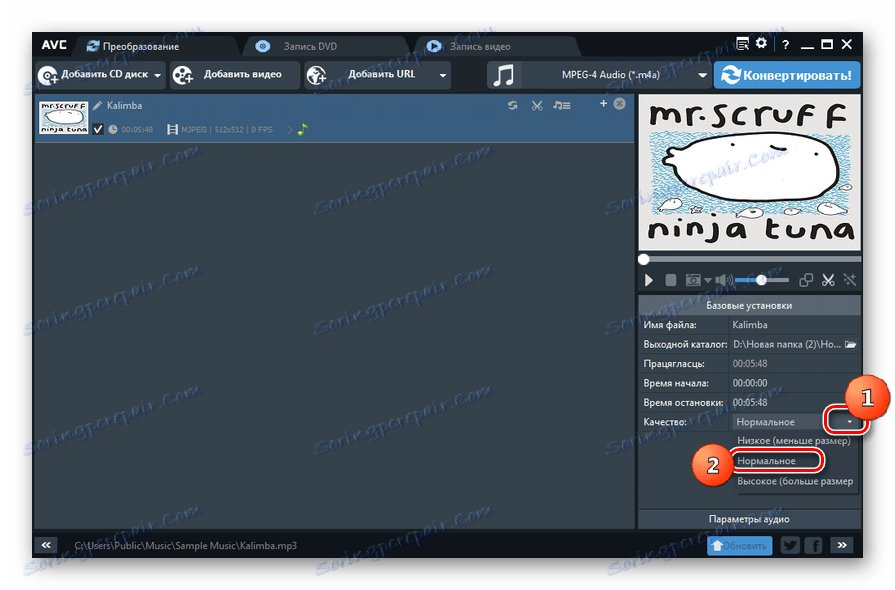Open the settings gear icon
895x590 pixels.
coord(761,43)
